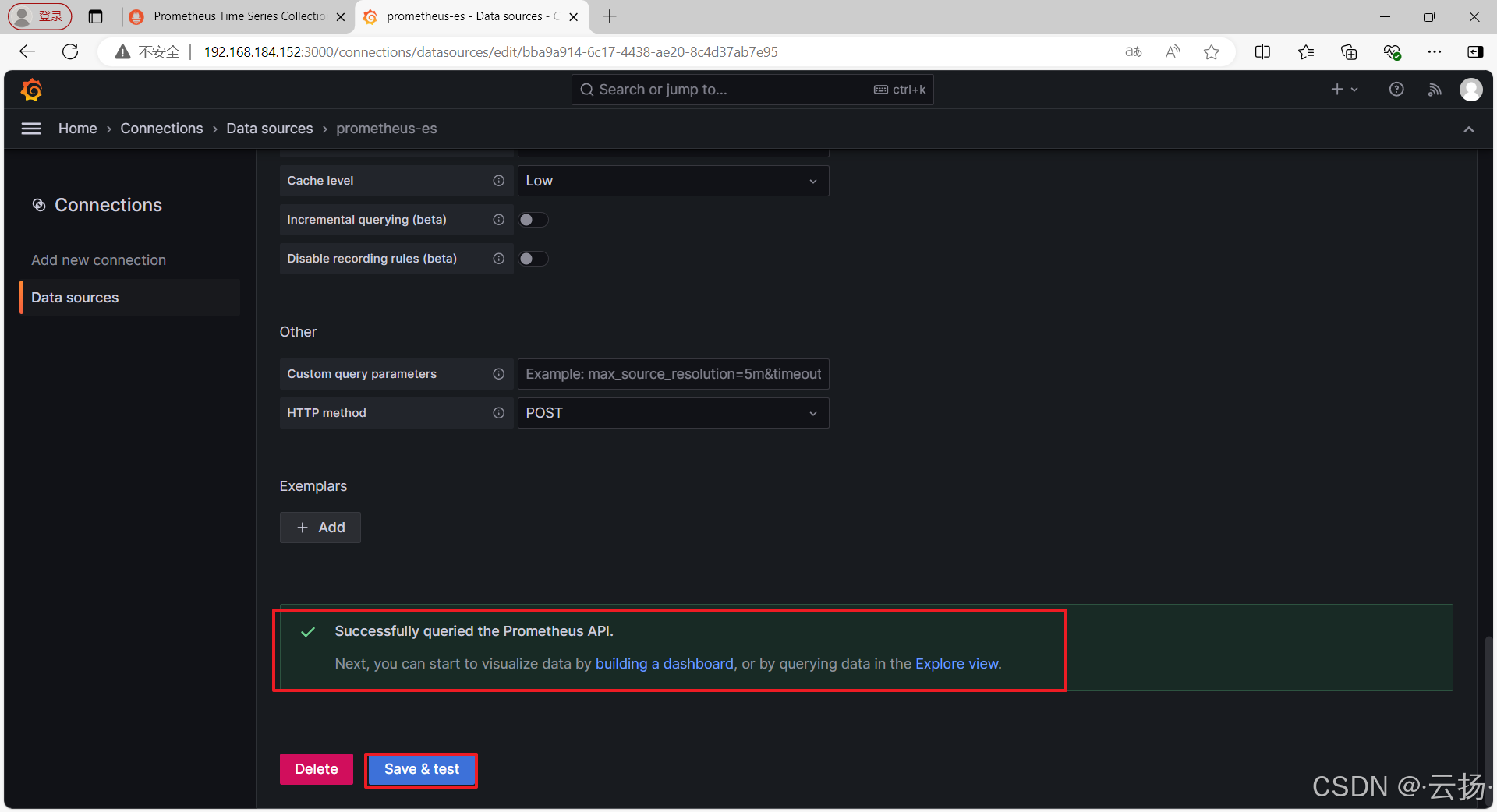The width and height of the screenshot is (1497, 812).
Task: Click the tab actions menu icon
Action: 96,16
